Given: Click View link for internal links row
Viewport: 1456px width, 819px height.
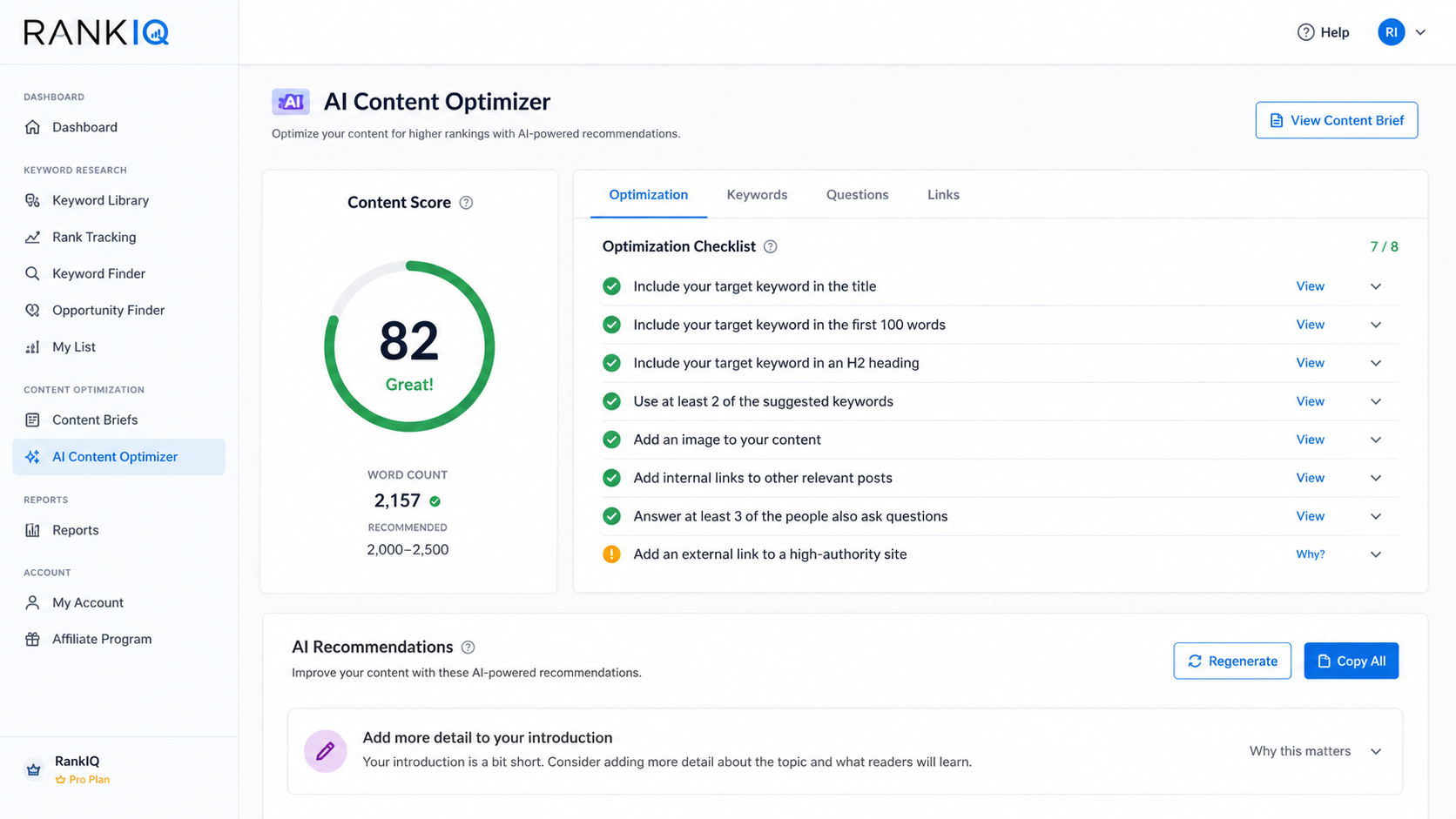Looking at the screenshot, I should (1310, 478).
